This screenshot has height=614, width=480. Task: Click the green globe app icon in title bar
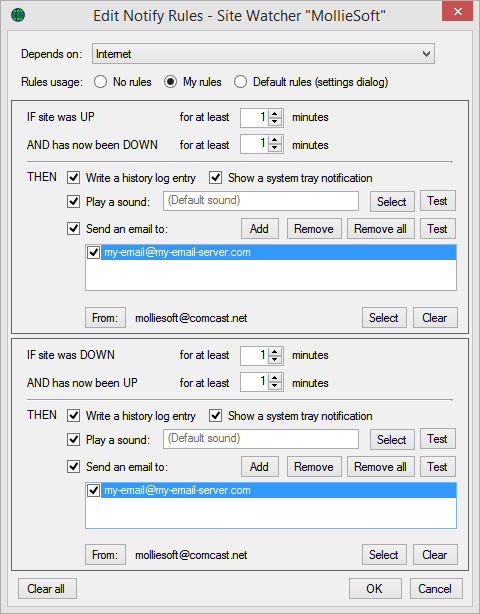click(18, 15)
